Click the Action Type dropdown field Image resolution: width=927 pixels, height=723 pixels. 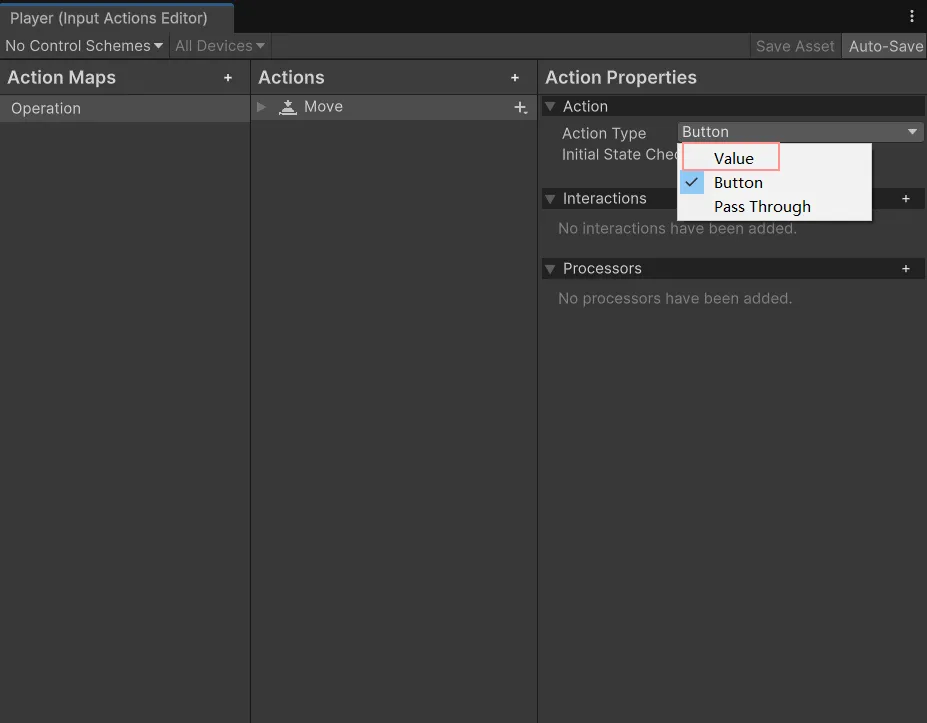pyautogui.click(x=800, y=132)
